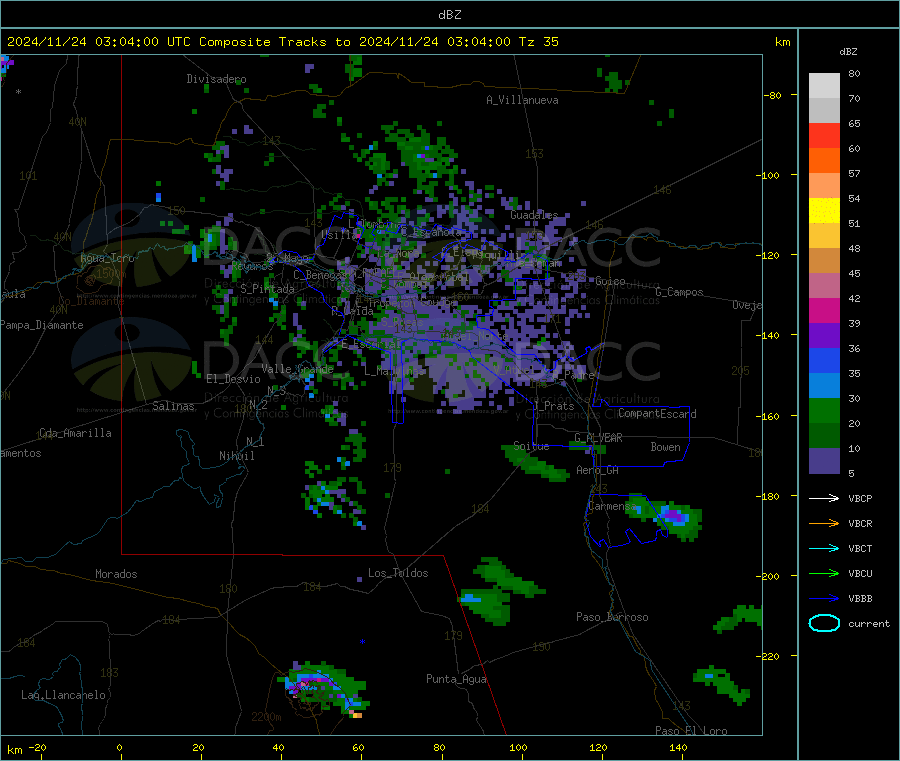Select the yellow 51 dBZ color swatch

(824, 211)
